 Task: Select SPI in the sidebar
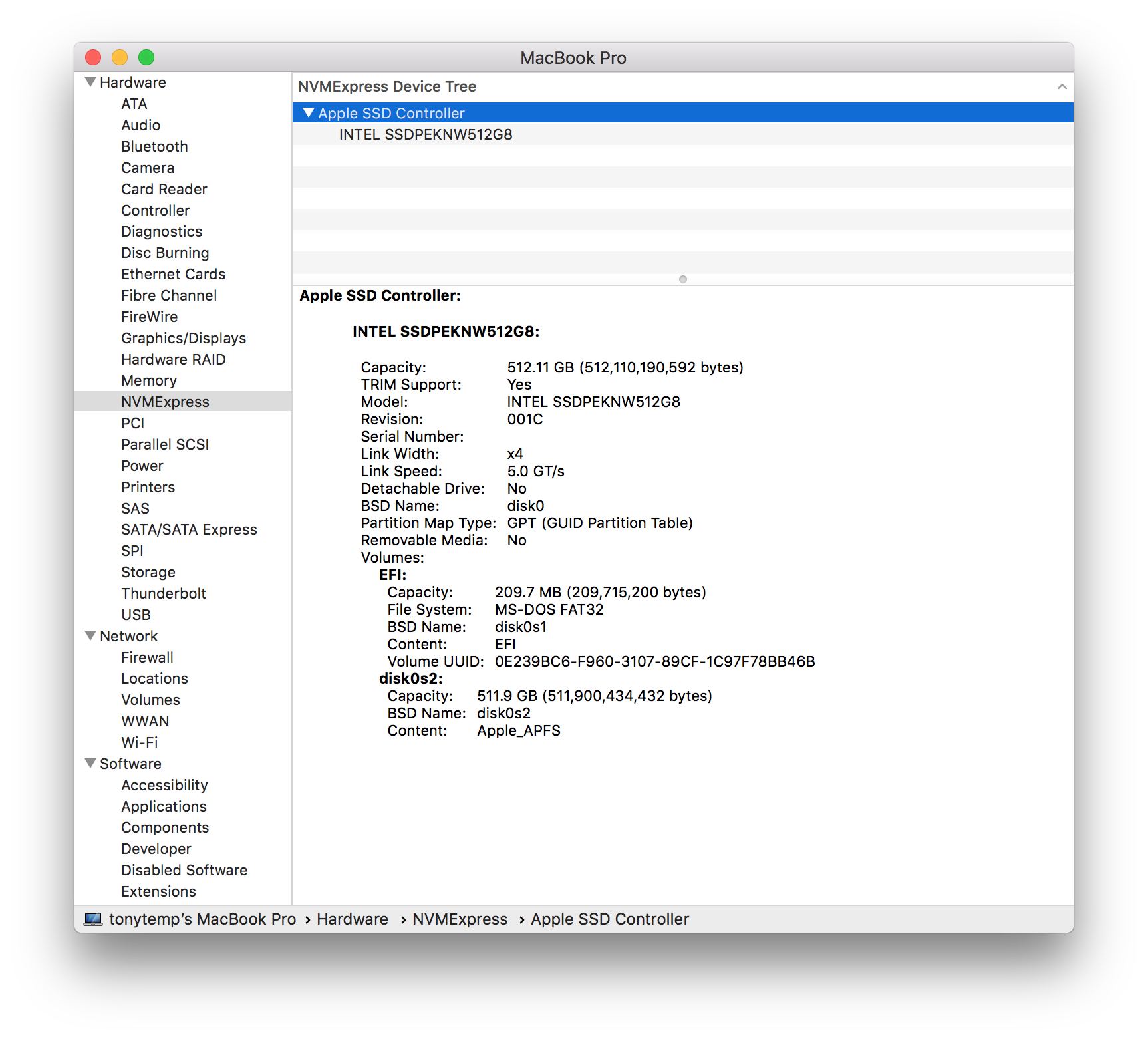132,551
